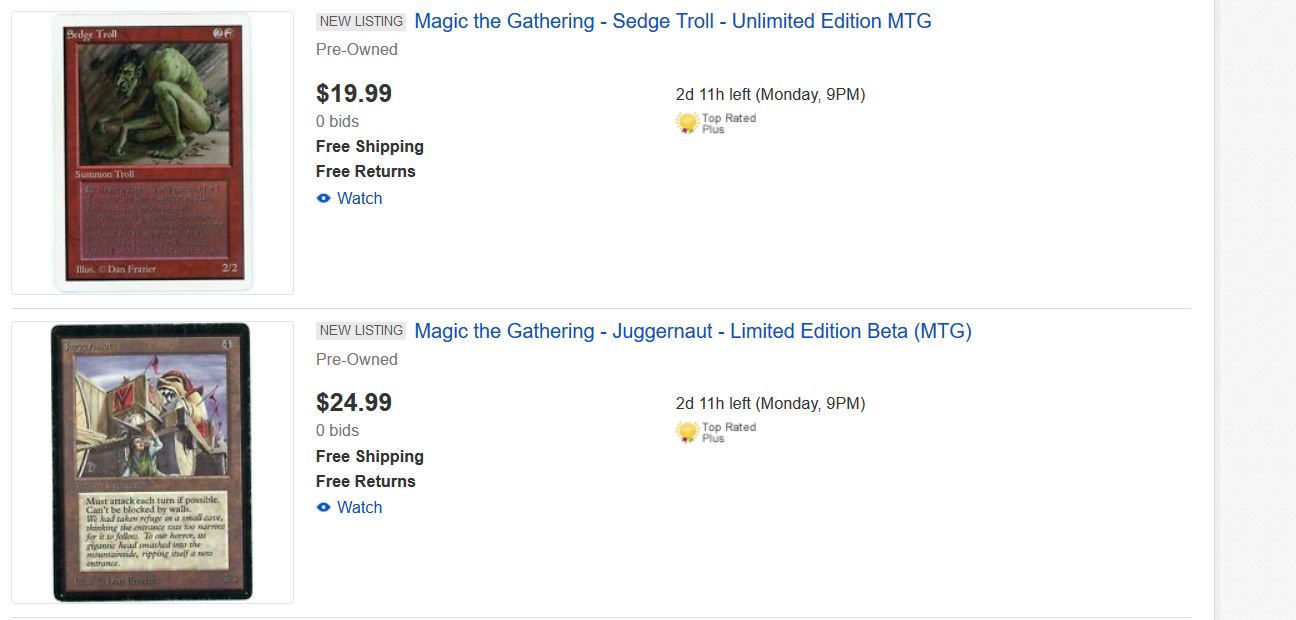The height and width of the screenshot is (620, 1296).
Task: Click Free Shipping on Juggernaut listing
Action: 369,456
